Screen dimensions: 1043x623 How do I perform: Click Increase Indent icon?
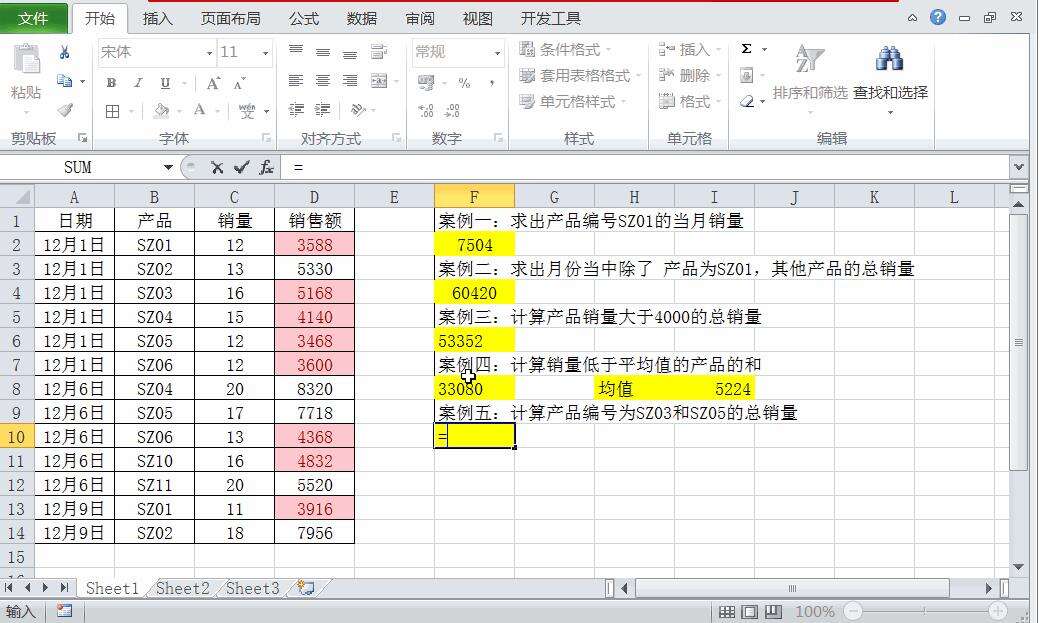click(323, 110)
